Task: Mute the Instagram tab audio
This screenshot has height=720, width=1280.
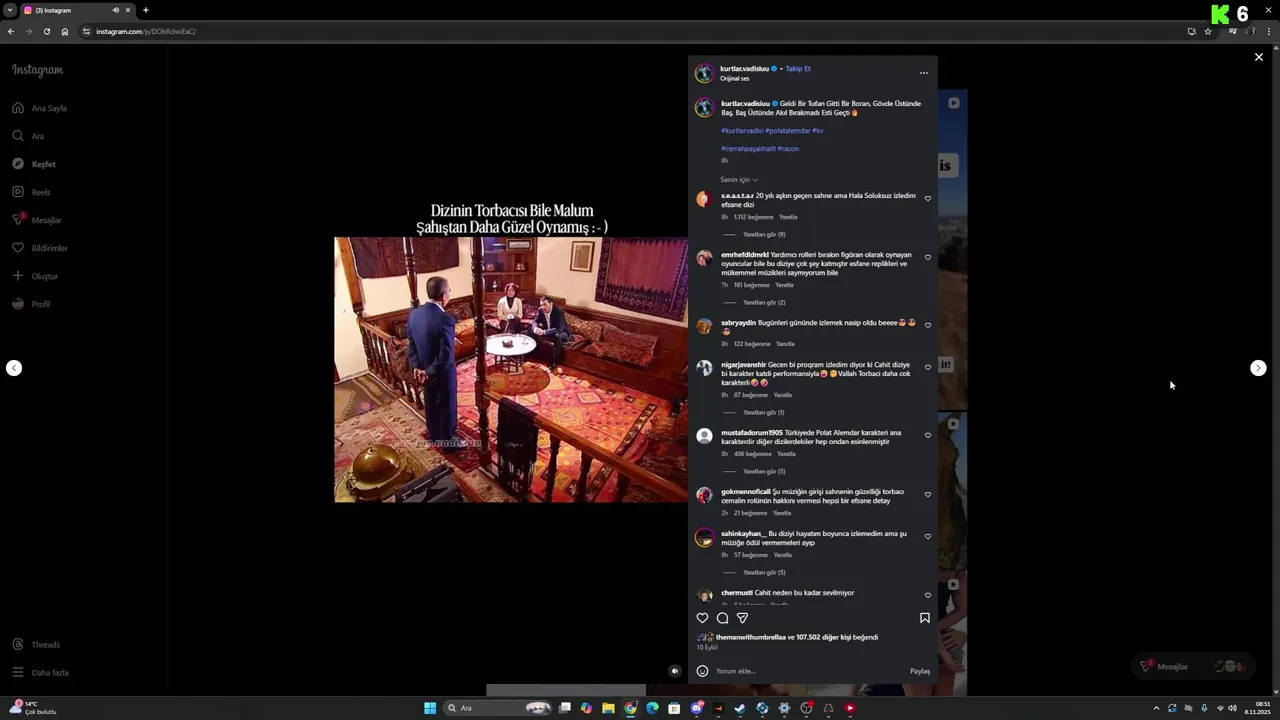Action: pos(115,10)
